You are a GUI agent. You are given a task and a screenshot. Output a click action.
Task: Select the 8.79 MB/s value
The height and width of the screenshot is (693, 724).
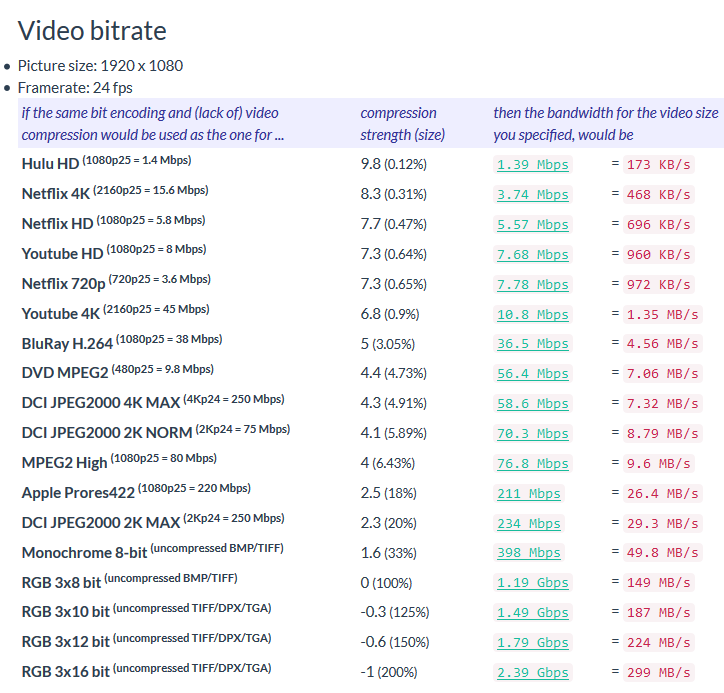click(x=663, y=434)
